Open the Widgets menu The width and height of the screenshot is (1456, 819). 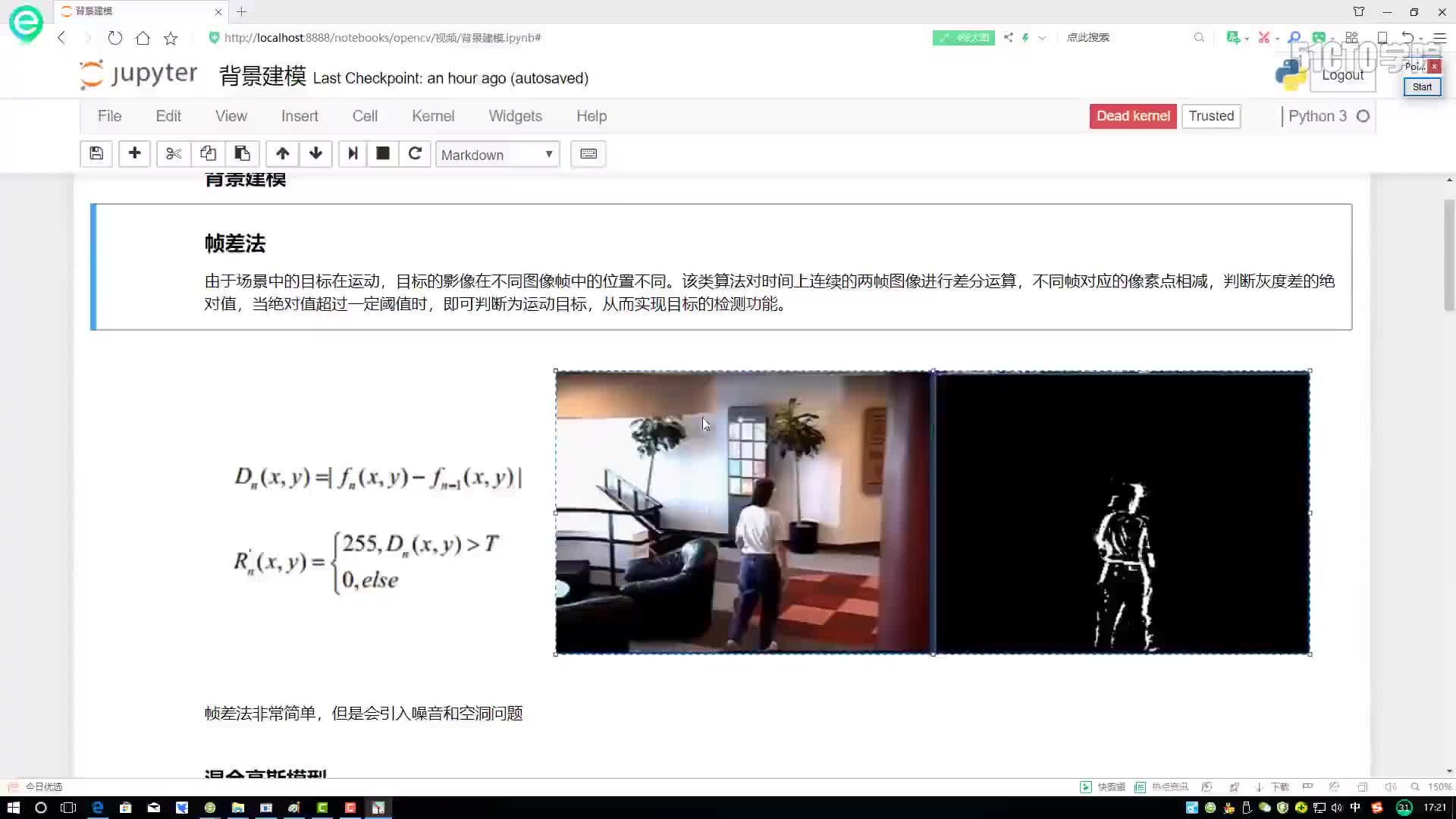coord(516,116)
